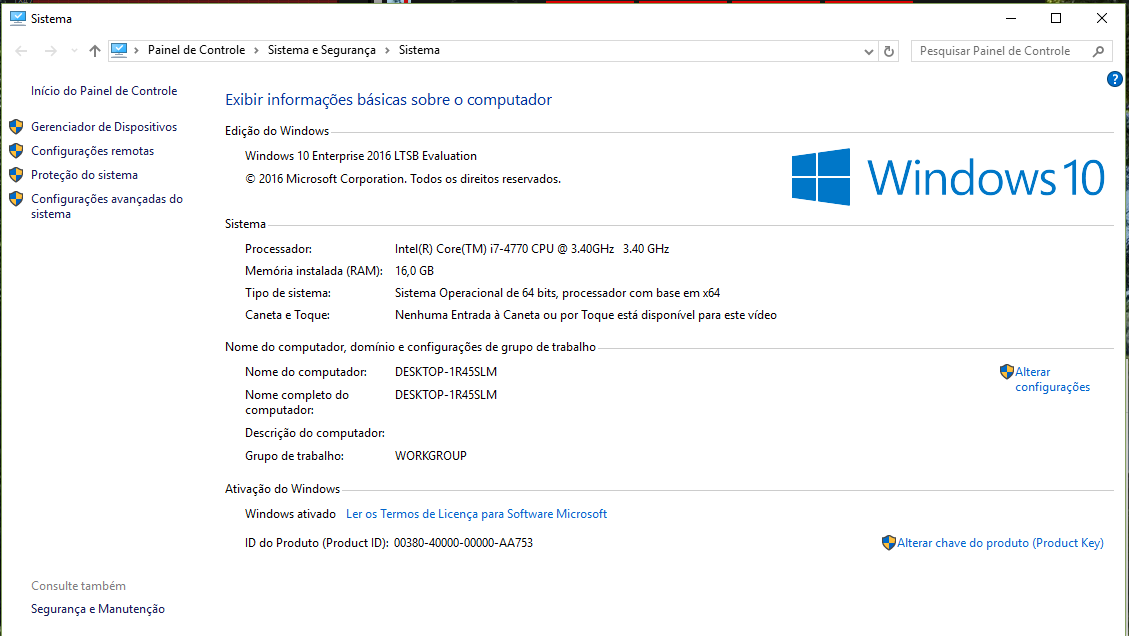
Task: Go up one level with up arrow
Action: [94, 50]
